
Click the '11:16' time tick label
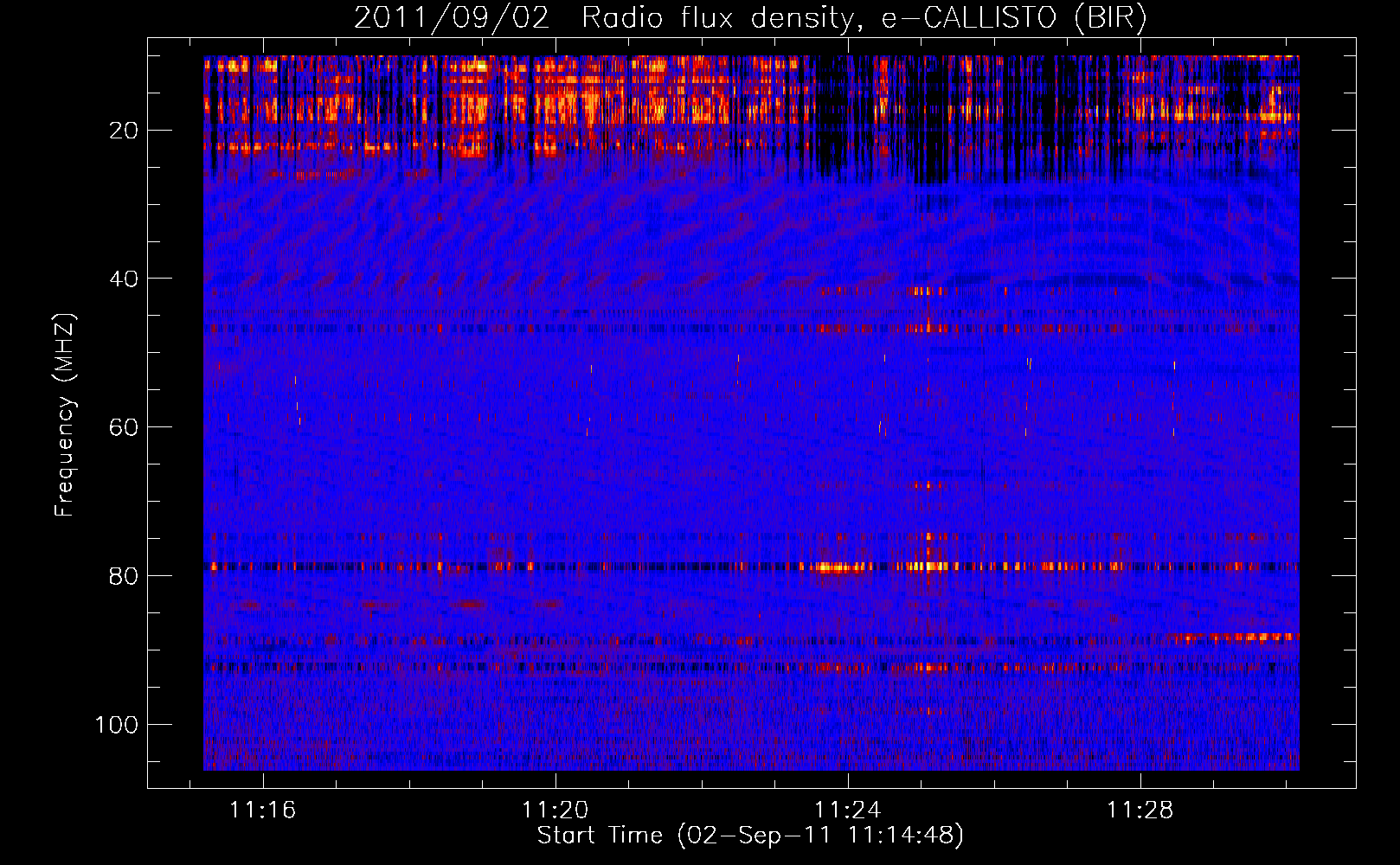point(262,810)
